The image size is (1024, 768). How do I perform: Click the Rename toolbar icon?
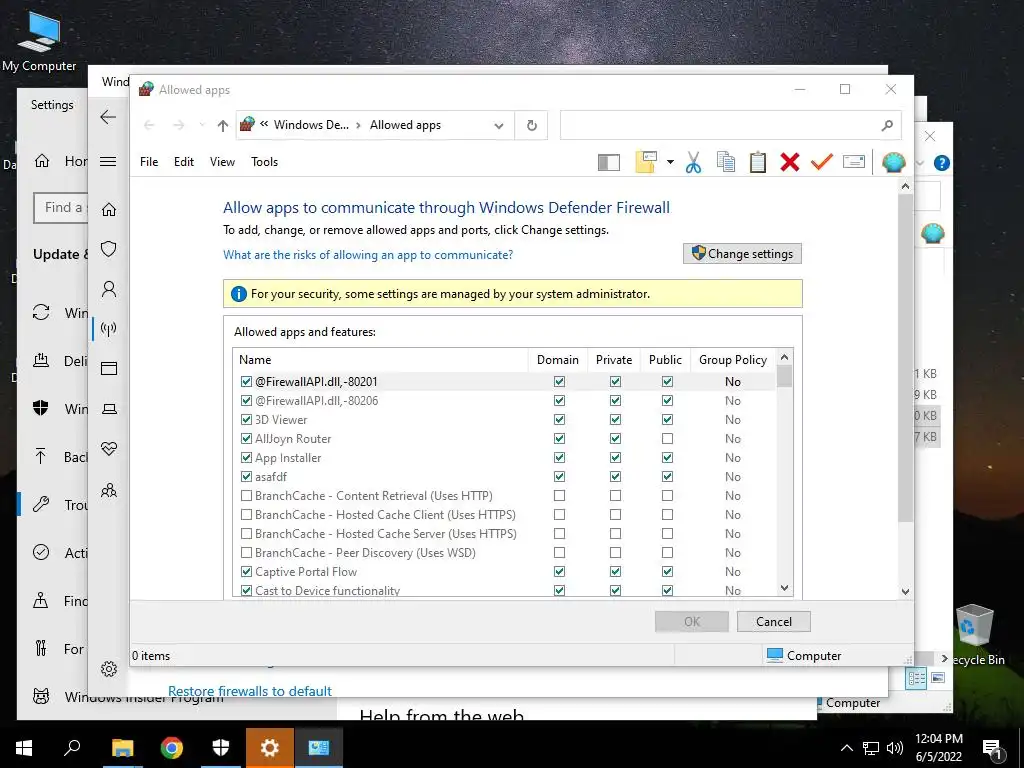tap(854, 161)
